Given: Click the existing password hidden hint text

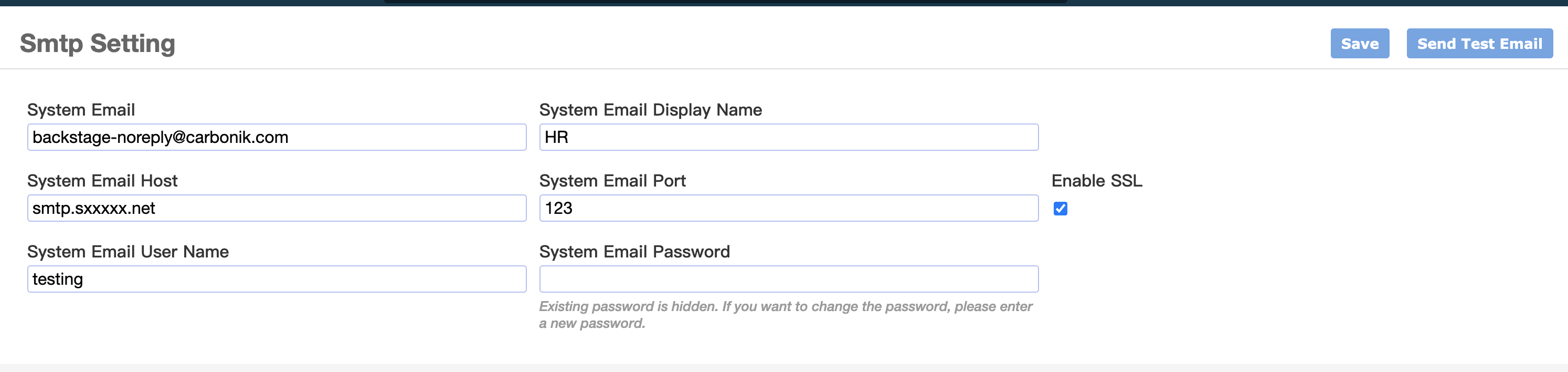Looking at the screenshot, I should coord(786,315).
